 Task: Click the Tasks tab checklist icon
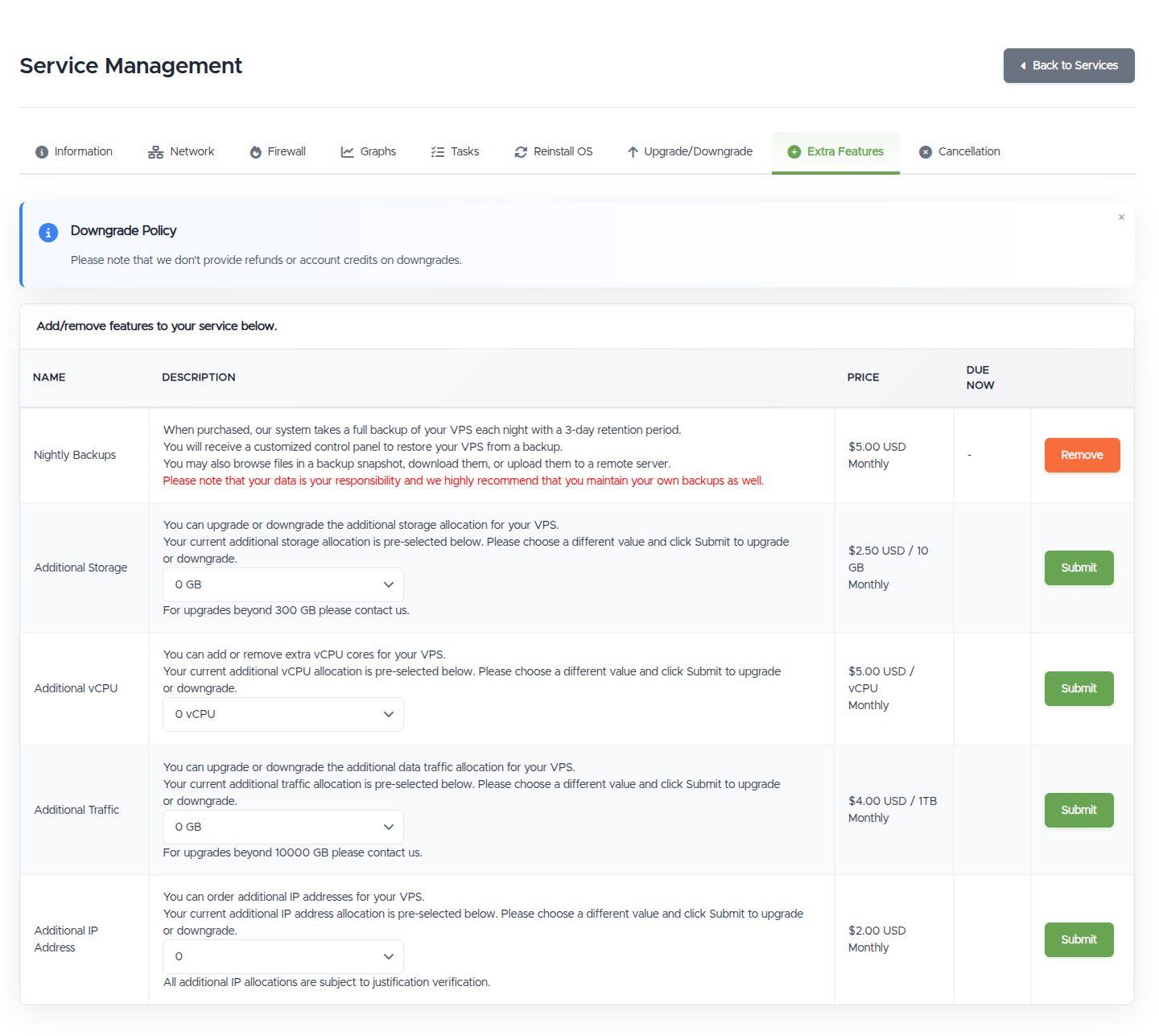pos(438,152)
